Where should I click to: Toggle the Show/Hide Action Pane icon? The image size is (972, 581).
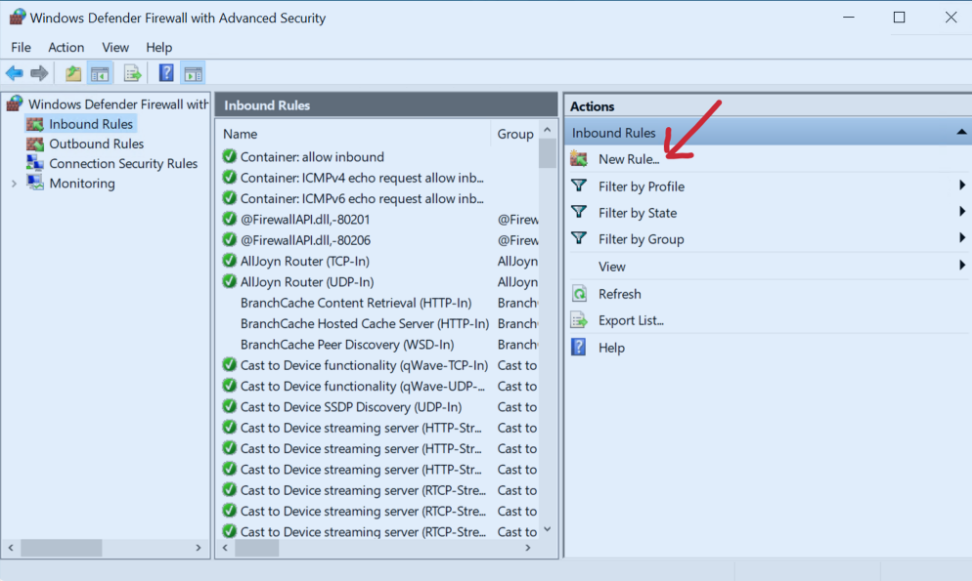click(x=193, y=73)
